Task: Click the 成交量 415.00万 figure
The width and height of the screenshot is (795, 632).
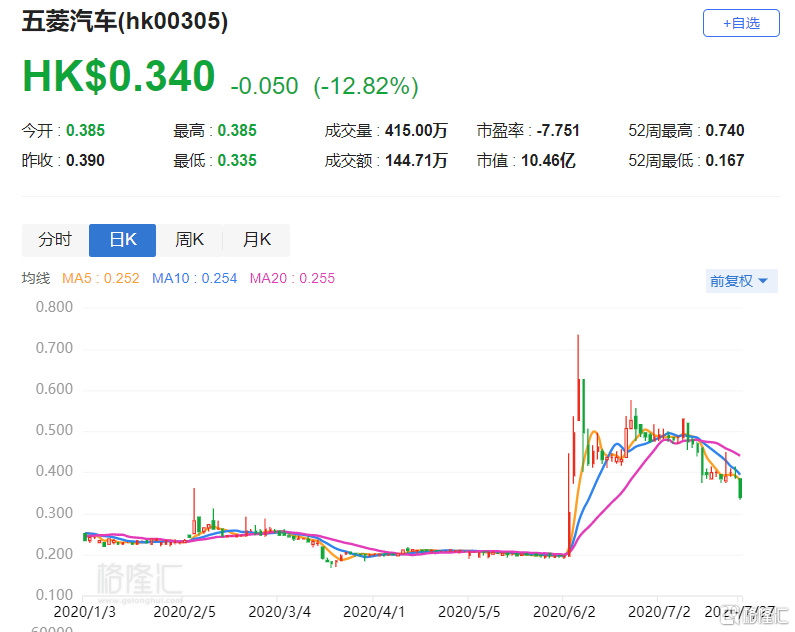Action: [416, 130]
